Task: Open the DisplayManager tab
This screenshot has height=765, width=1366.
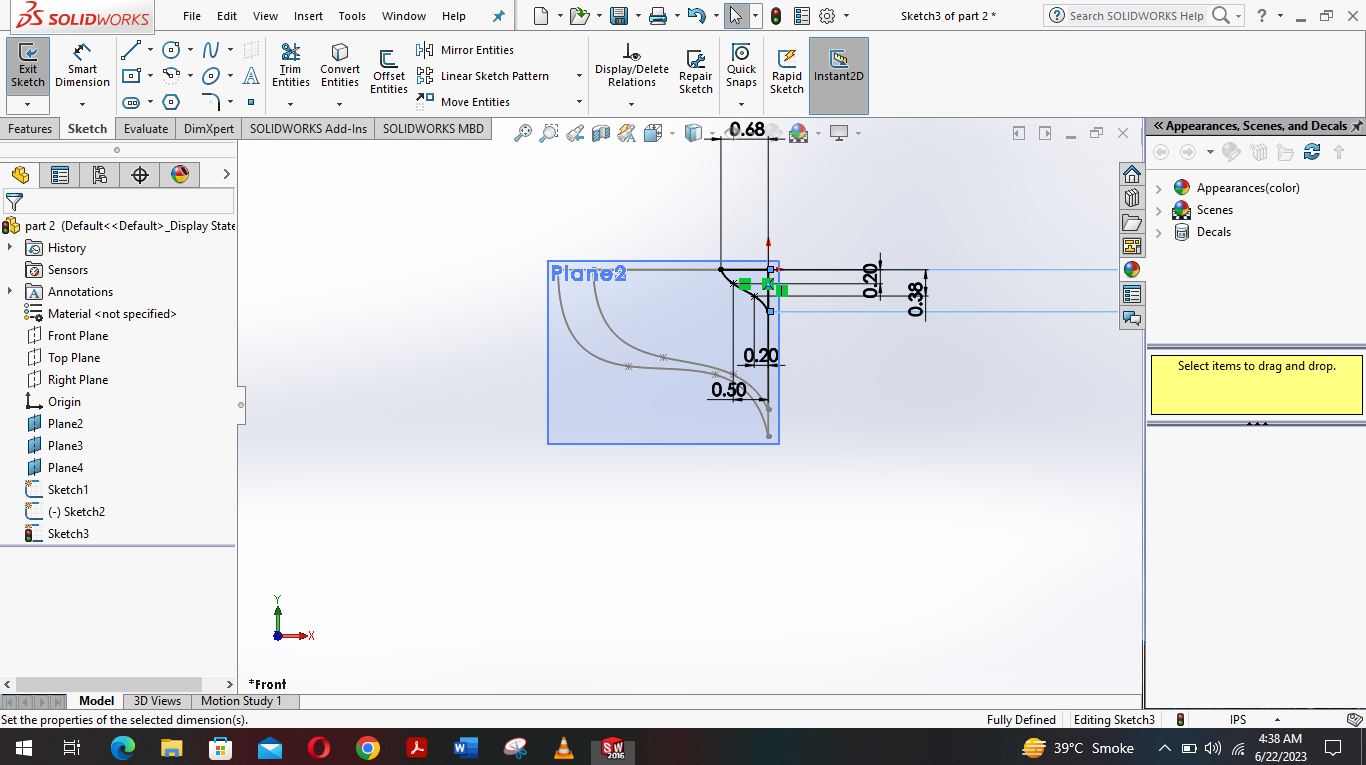Action: click(x=180, y=175)
